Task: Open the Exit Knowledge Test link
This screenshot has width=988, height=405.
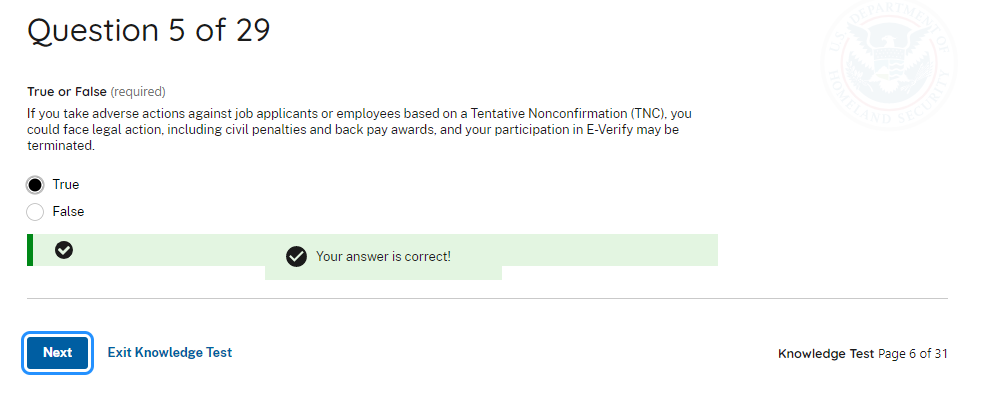Action: point(170,353)
